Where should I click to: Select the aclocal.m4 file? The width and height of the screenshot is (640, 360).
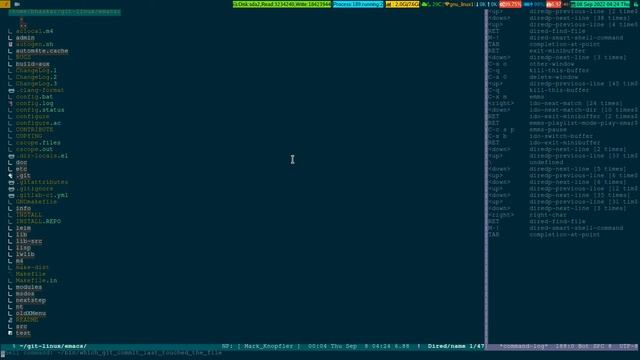coord(35,31)
